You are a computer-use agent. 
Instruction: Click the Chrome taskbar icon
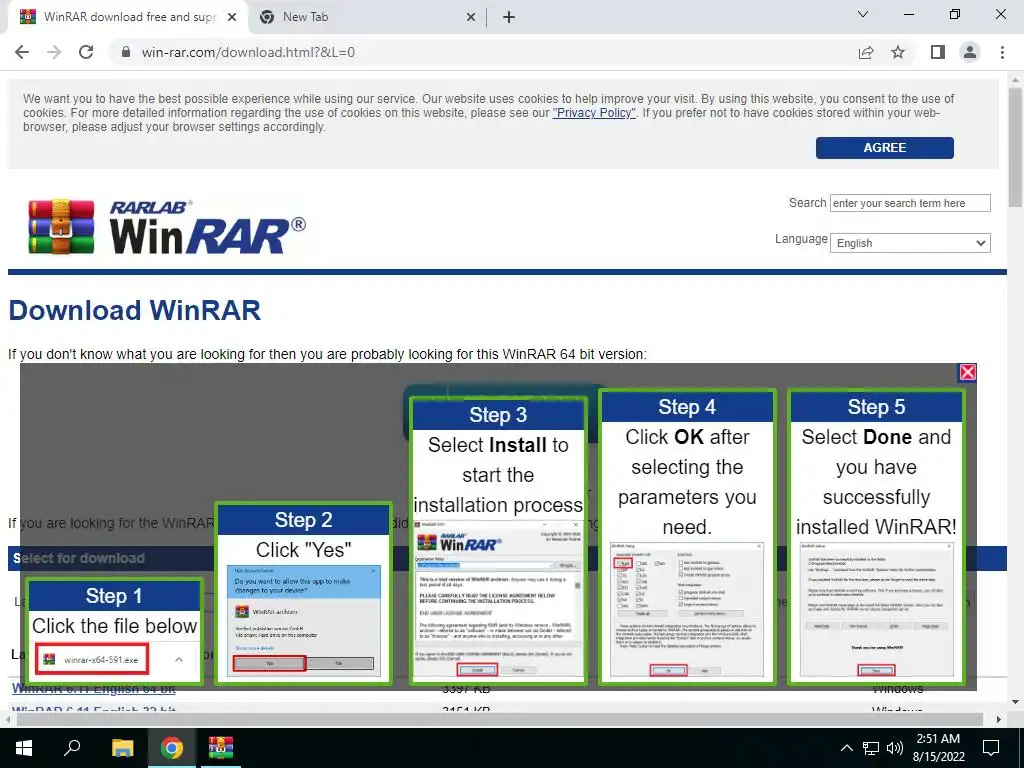click(x=172, y=748)
